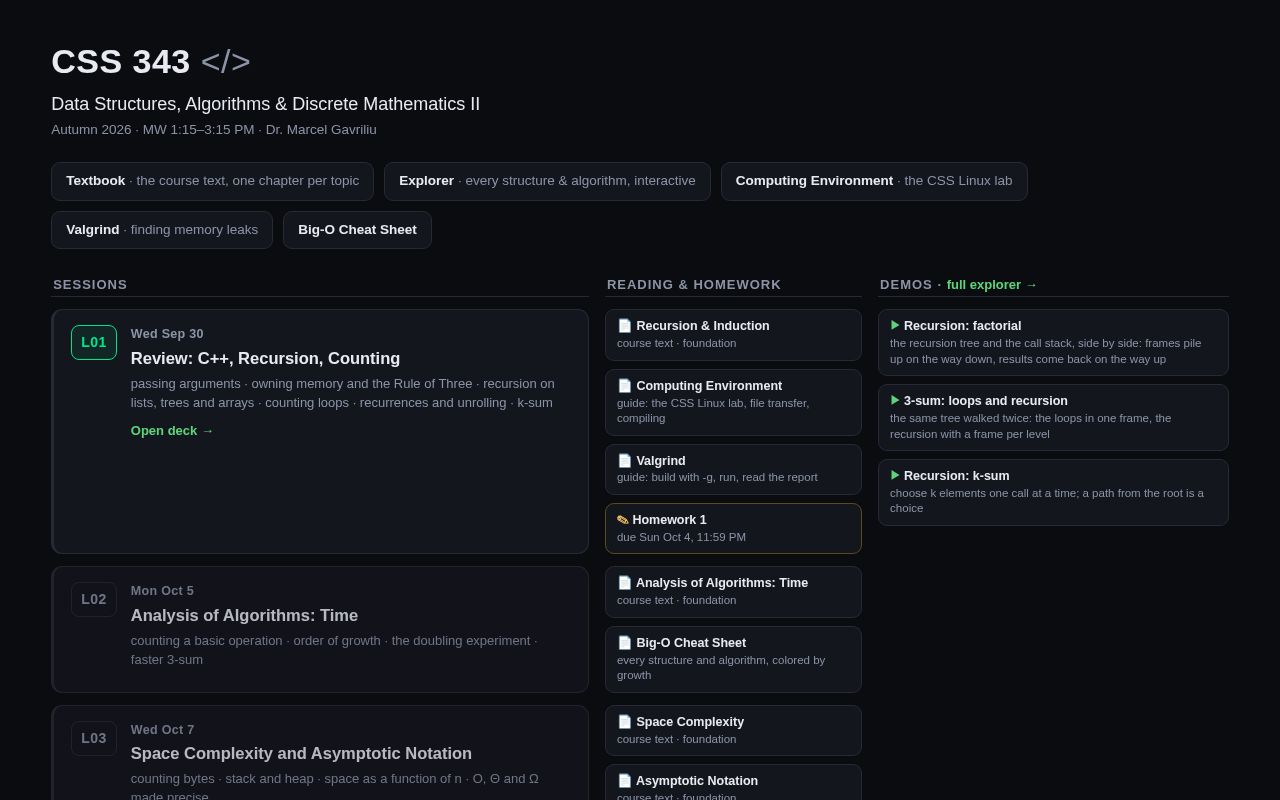Select session title Review: C++, Recursion, Counting

[x=265, y=359]
